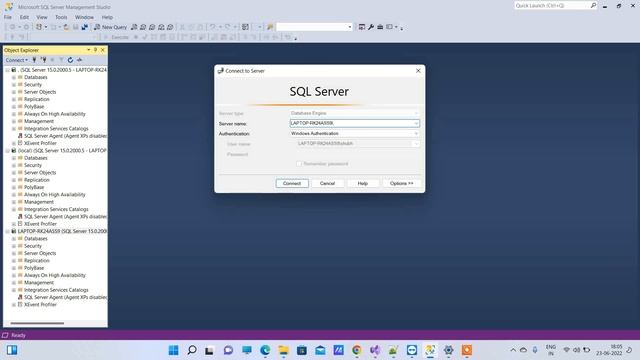This screenshot has width=640, height=360.
Task: Click the Open File folder icon in toolbar
Action: (66, 27)
